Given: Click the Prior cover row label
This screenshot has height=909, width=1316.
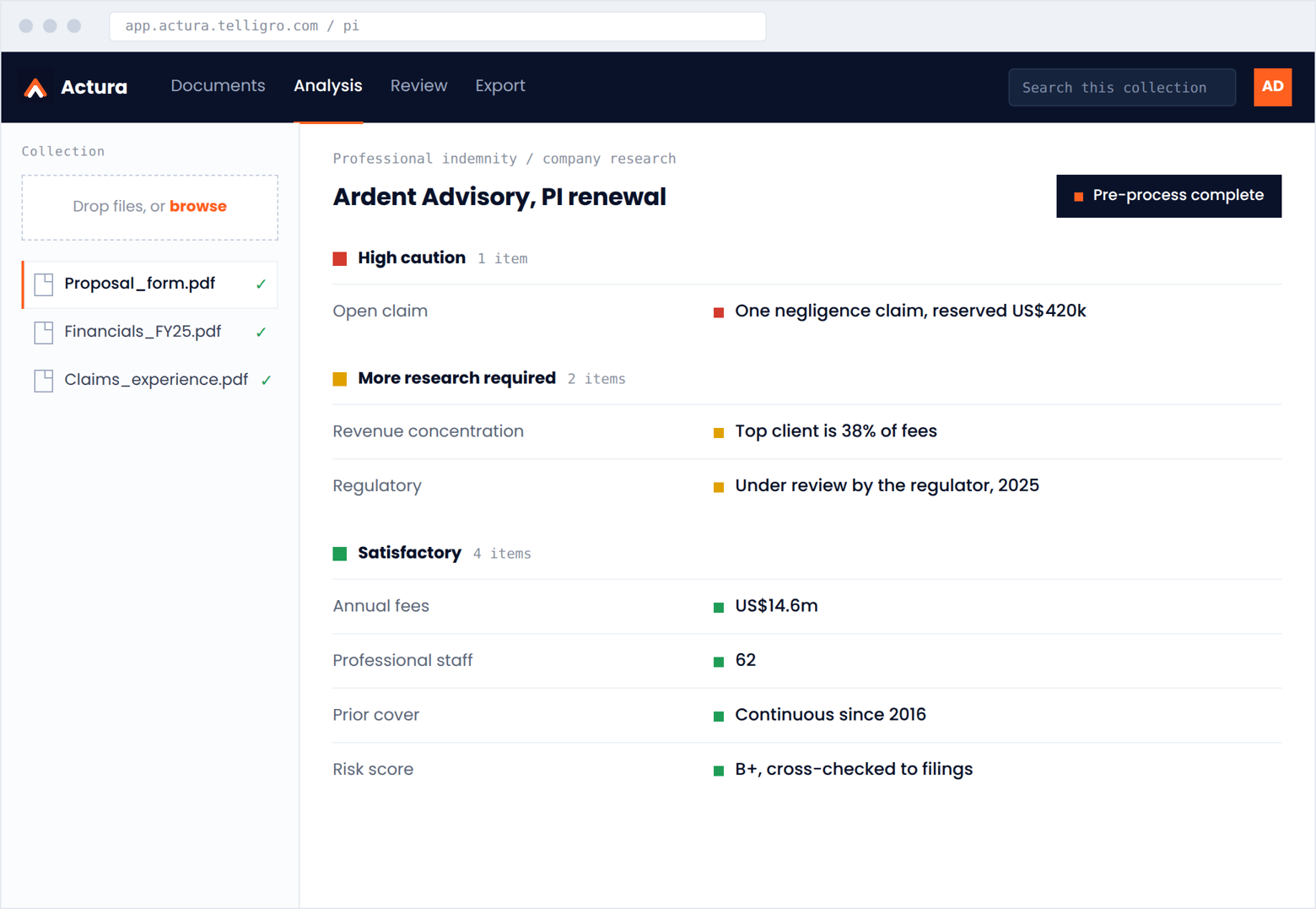Looking at the screenshot, I should pyautogui.click(x=376, y=715).
